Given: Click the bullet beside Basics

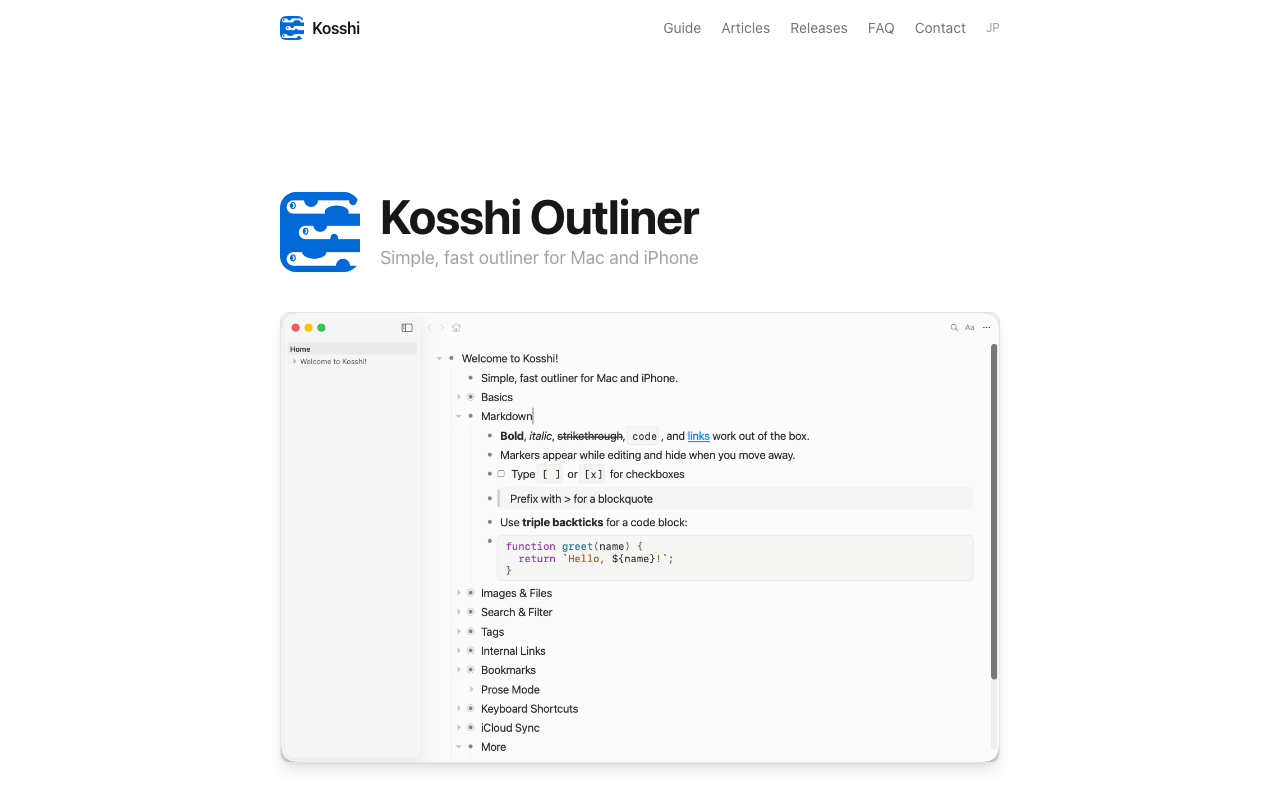Looking at the screenshot, I should pyautogui.click(x=471, y=397).
